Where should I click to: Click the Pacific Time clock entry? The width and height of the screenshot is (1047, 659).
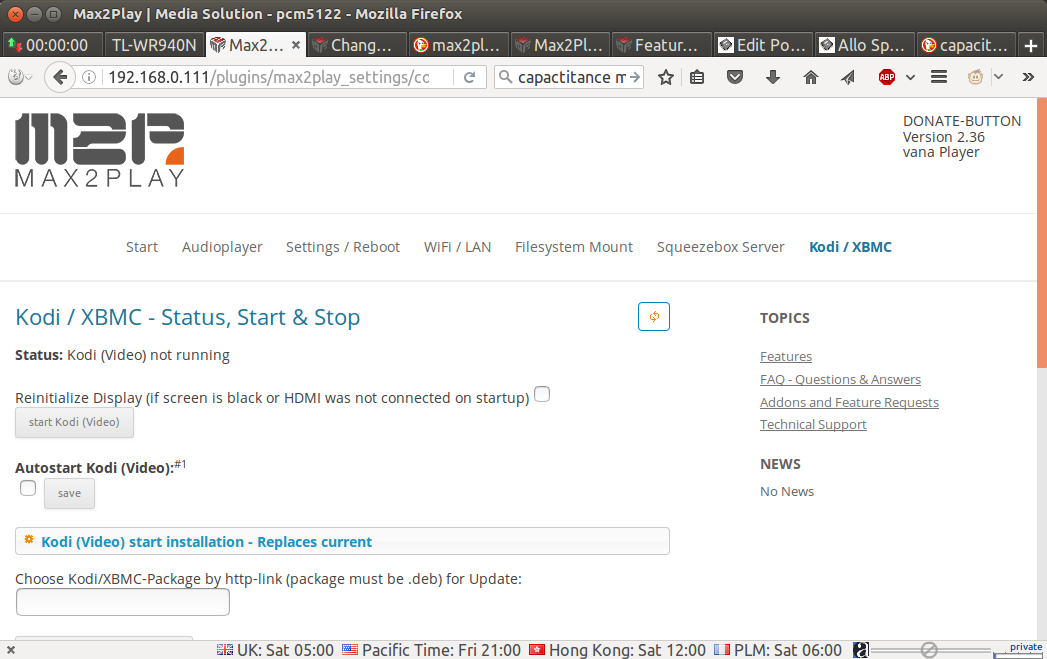click(x=431, y=650)
